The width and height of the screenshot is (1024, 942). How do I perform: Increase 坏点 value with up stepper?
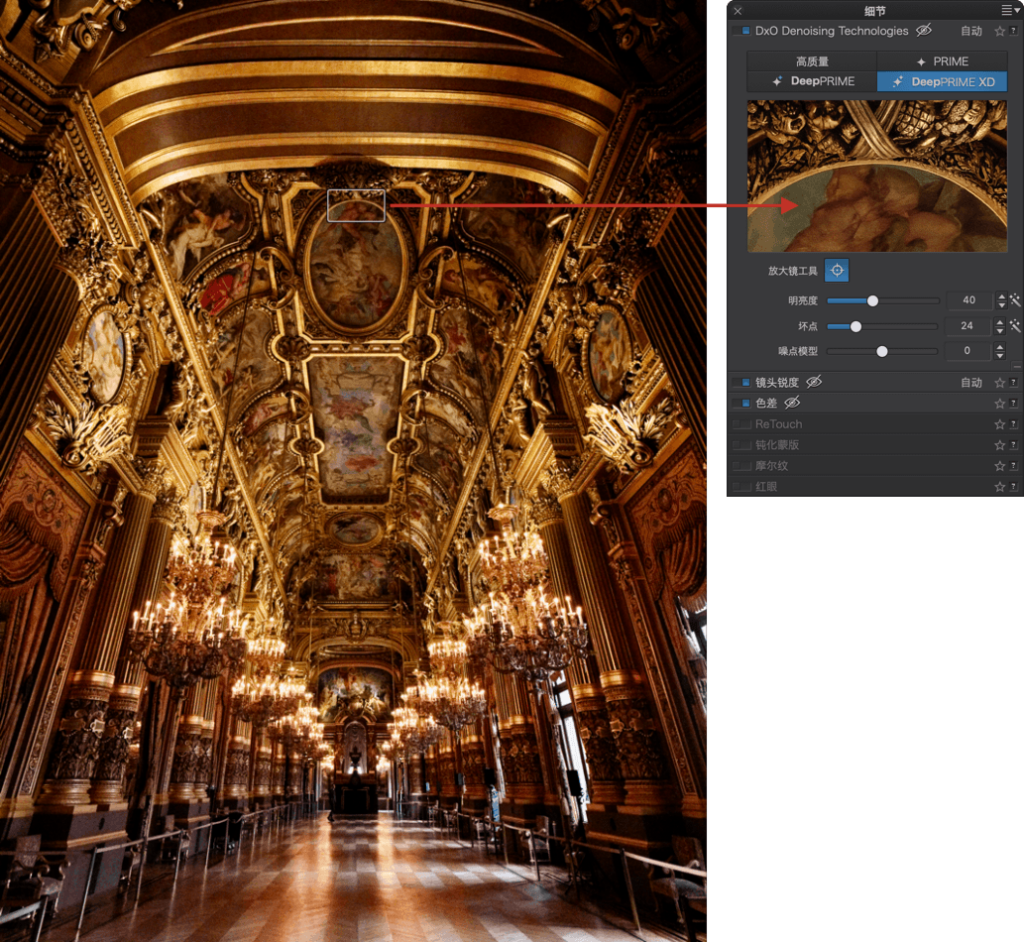(x=1000, y=321)
